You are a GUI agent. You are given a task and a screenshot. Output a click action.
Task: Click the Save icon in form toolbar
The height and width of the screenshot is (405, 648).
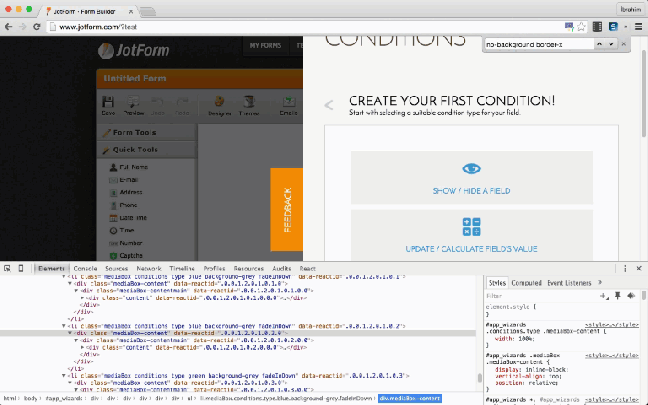coord(108,105)
